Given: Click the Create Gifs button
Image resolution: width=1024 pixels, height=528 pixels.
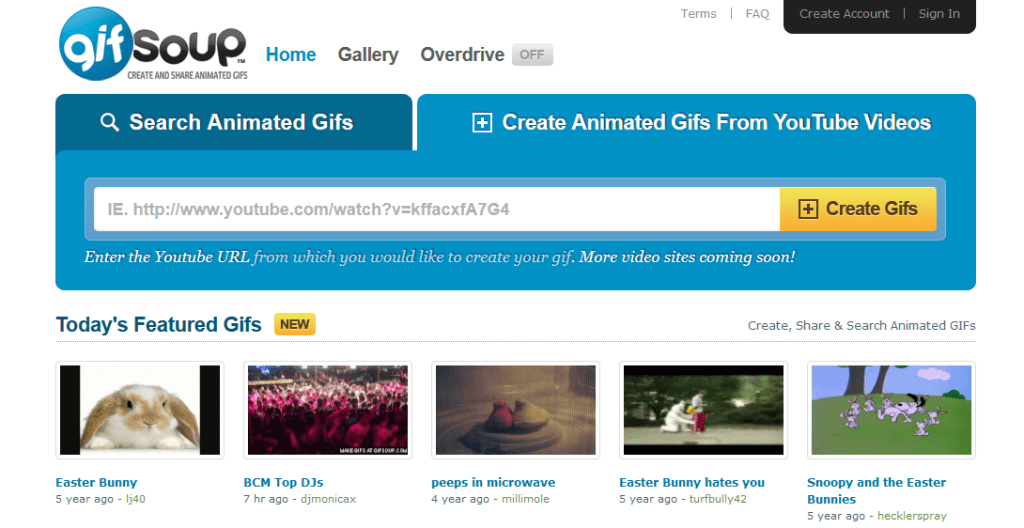Looking at the screenshot, I should pyautogui.click(x=858, y=209).
